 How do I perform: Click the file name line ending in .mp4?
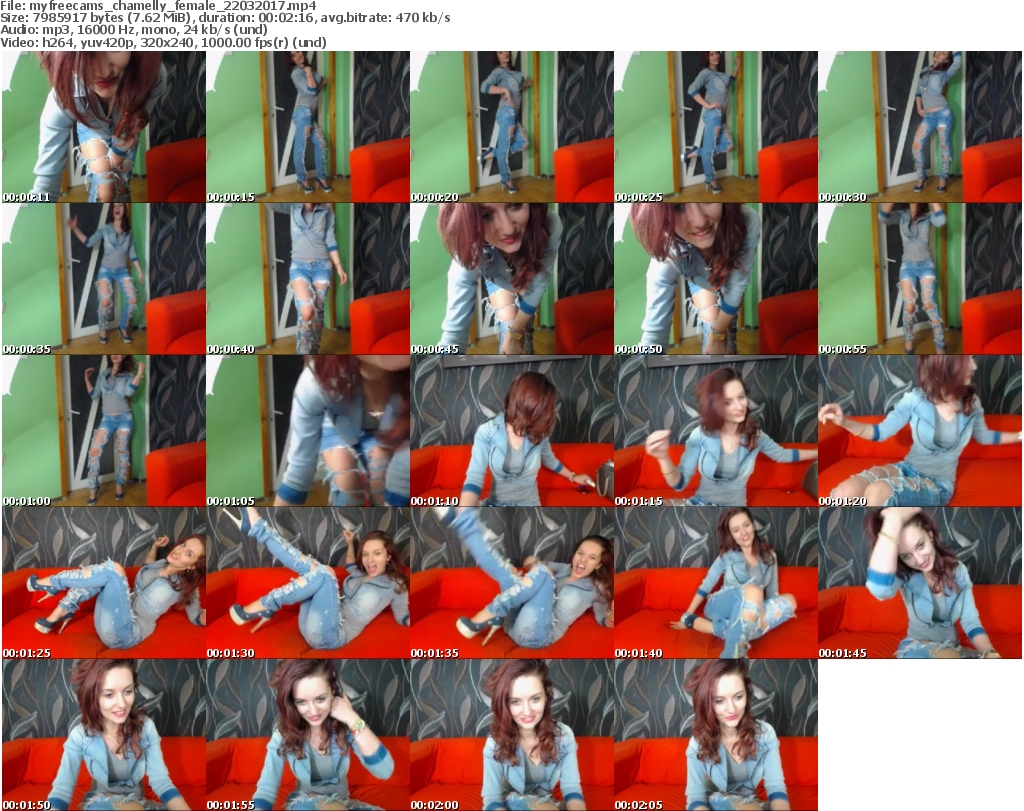click(x=158, y=6)
